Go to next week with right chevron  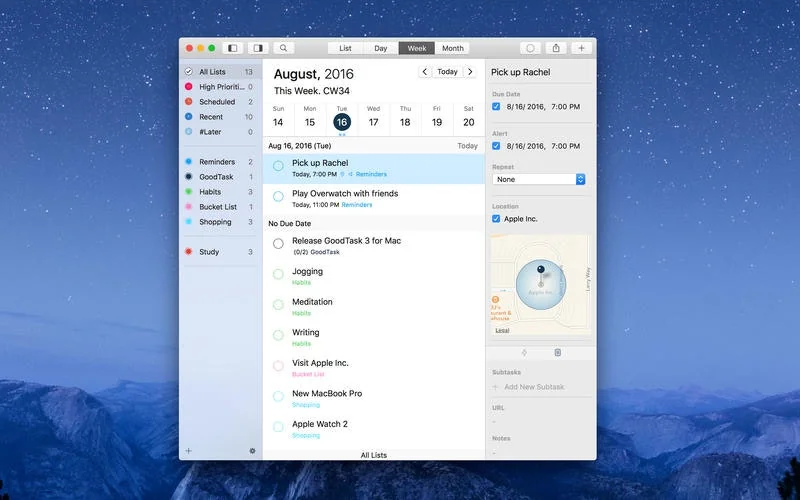tap(470, 72)
